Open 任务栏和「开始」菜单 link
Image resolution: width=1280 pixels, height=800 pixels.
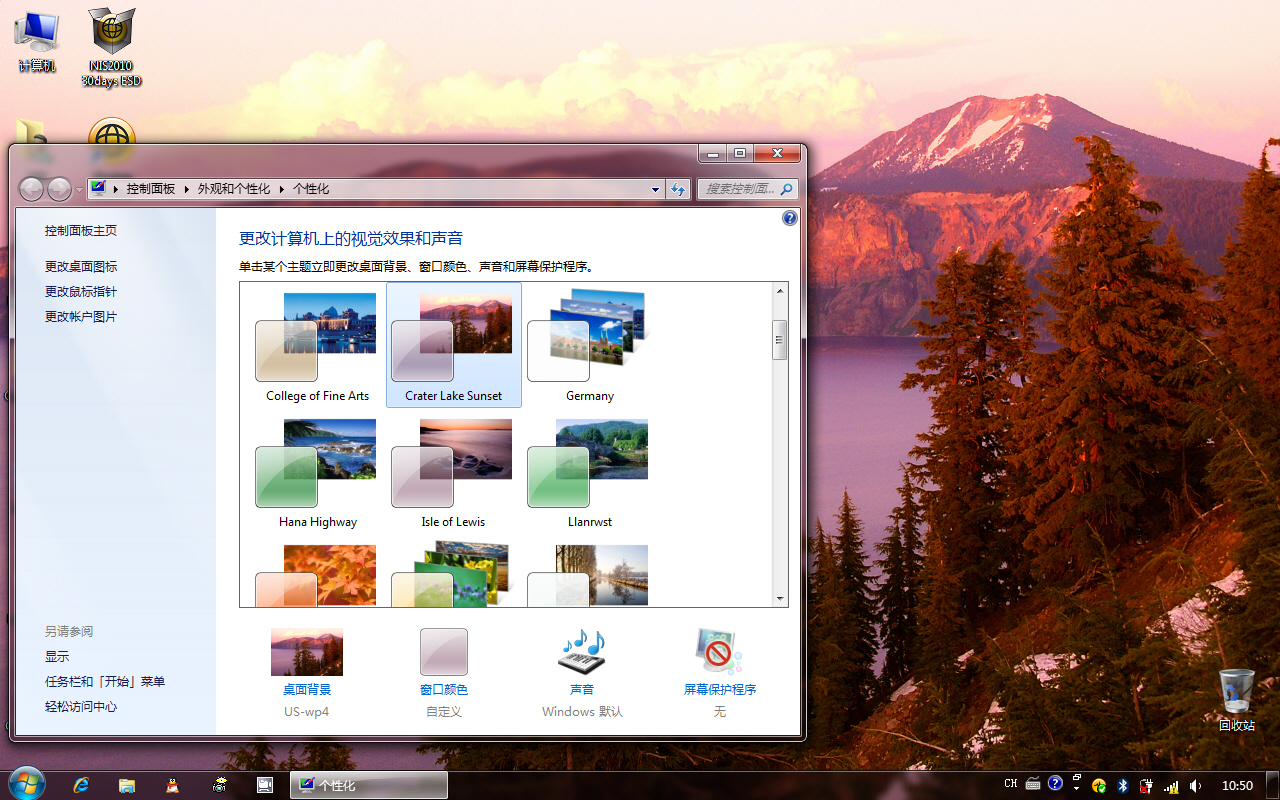click(x=105, y=681)
